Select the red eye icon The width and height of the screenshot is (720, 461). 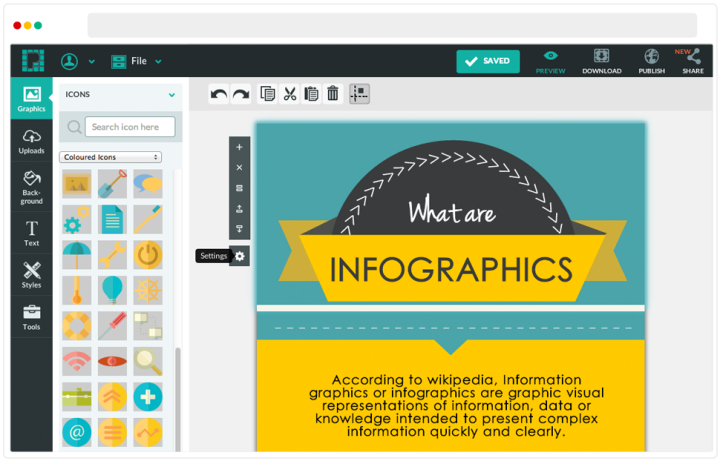tap(112, 361)
